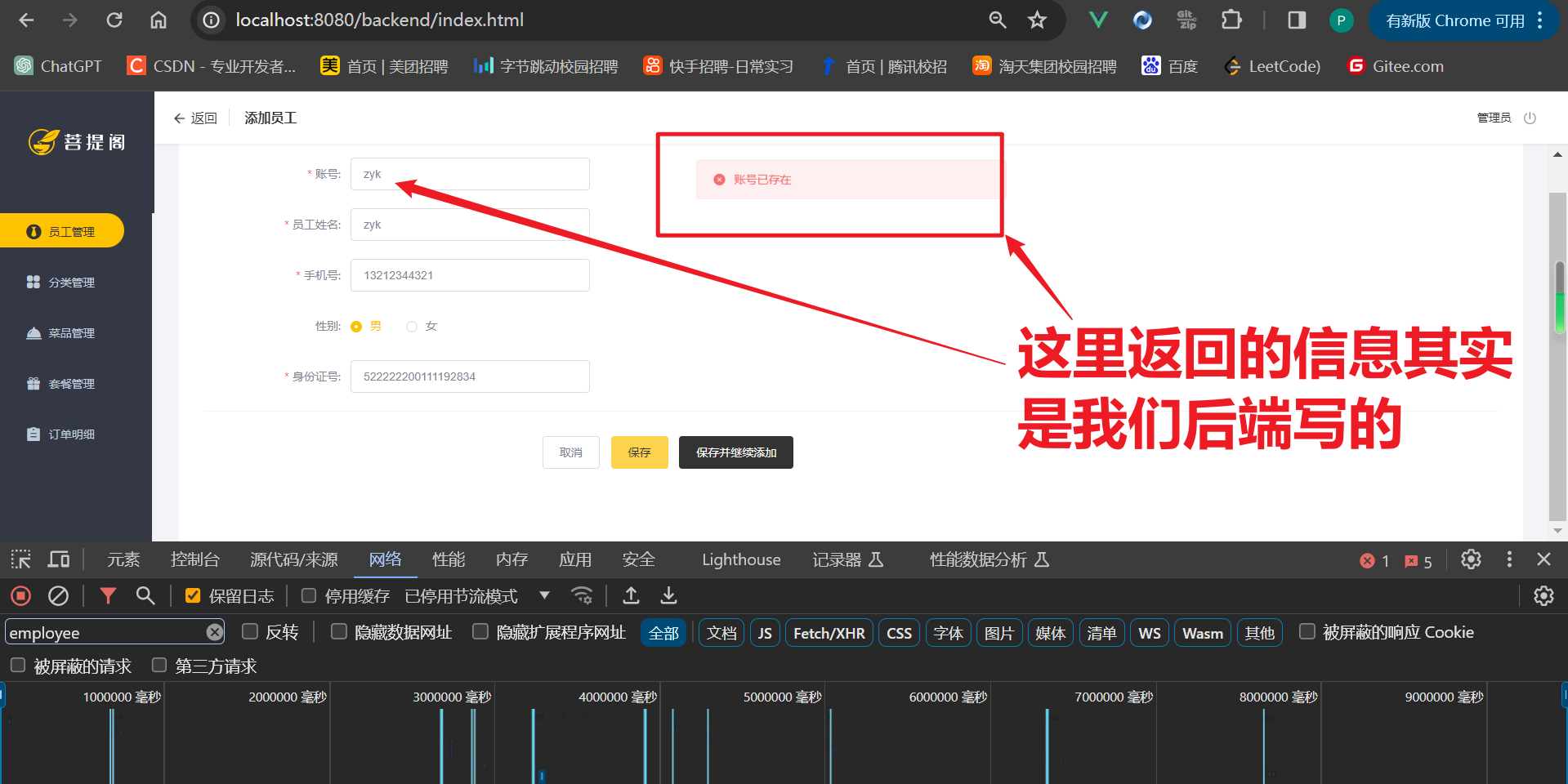Click the 返回 link
The height and width of the screenshot is (784, 1568).
tap(195, 118)
